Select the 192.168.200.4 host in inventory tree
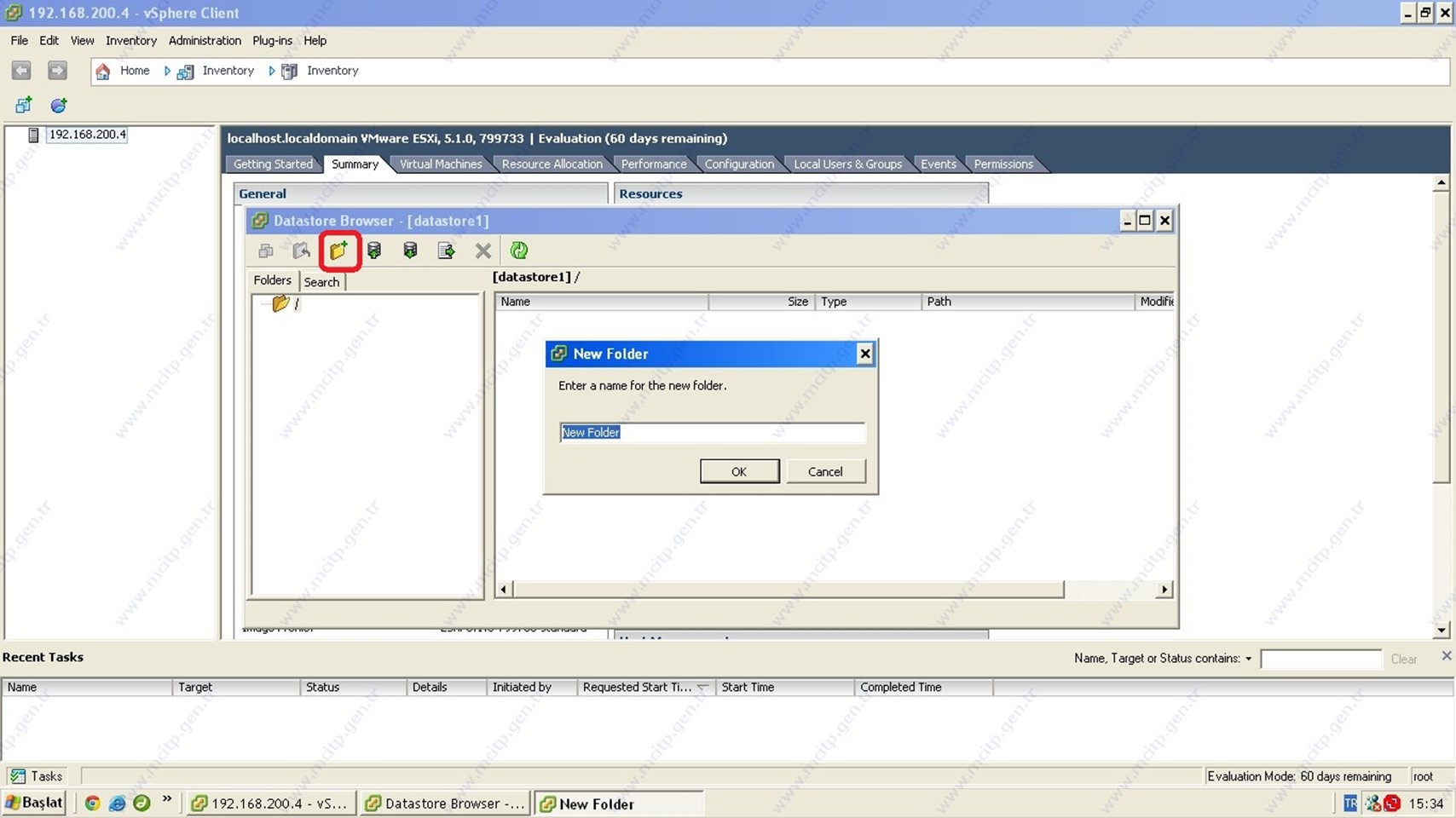The height and width of the screenshot is (818, 1456). [x=87, y=135]
